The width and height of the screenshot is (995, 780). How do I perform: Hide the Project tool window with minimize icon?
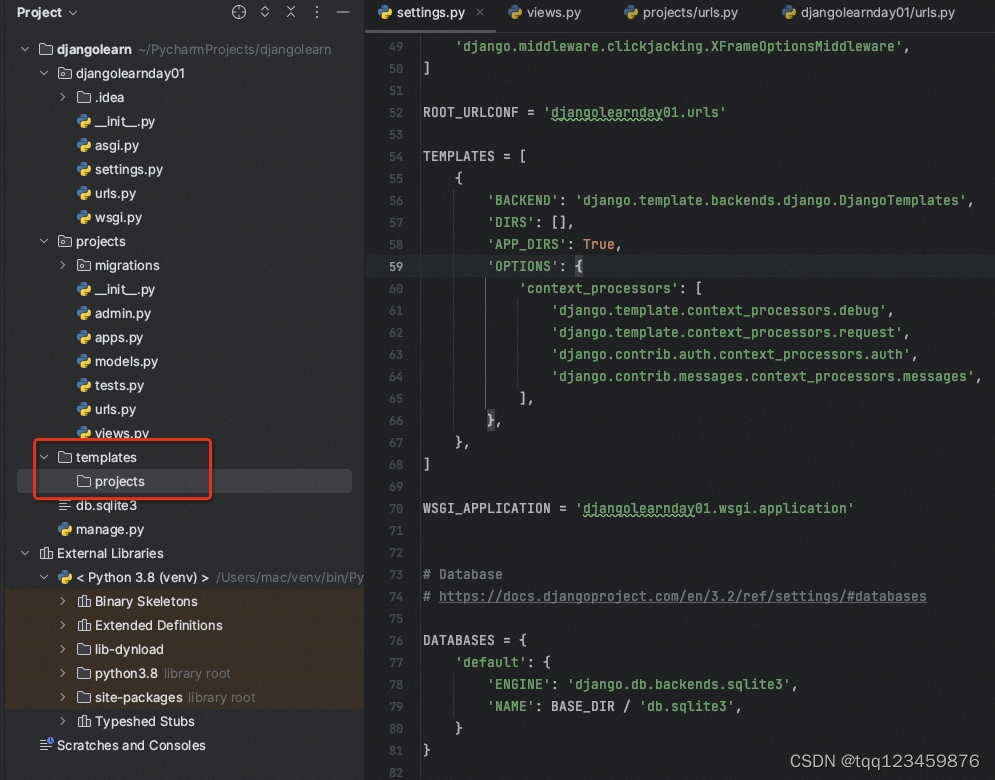[x=342, y=12]
